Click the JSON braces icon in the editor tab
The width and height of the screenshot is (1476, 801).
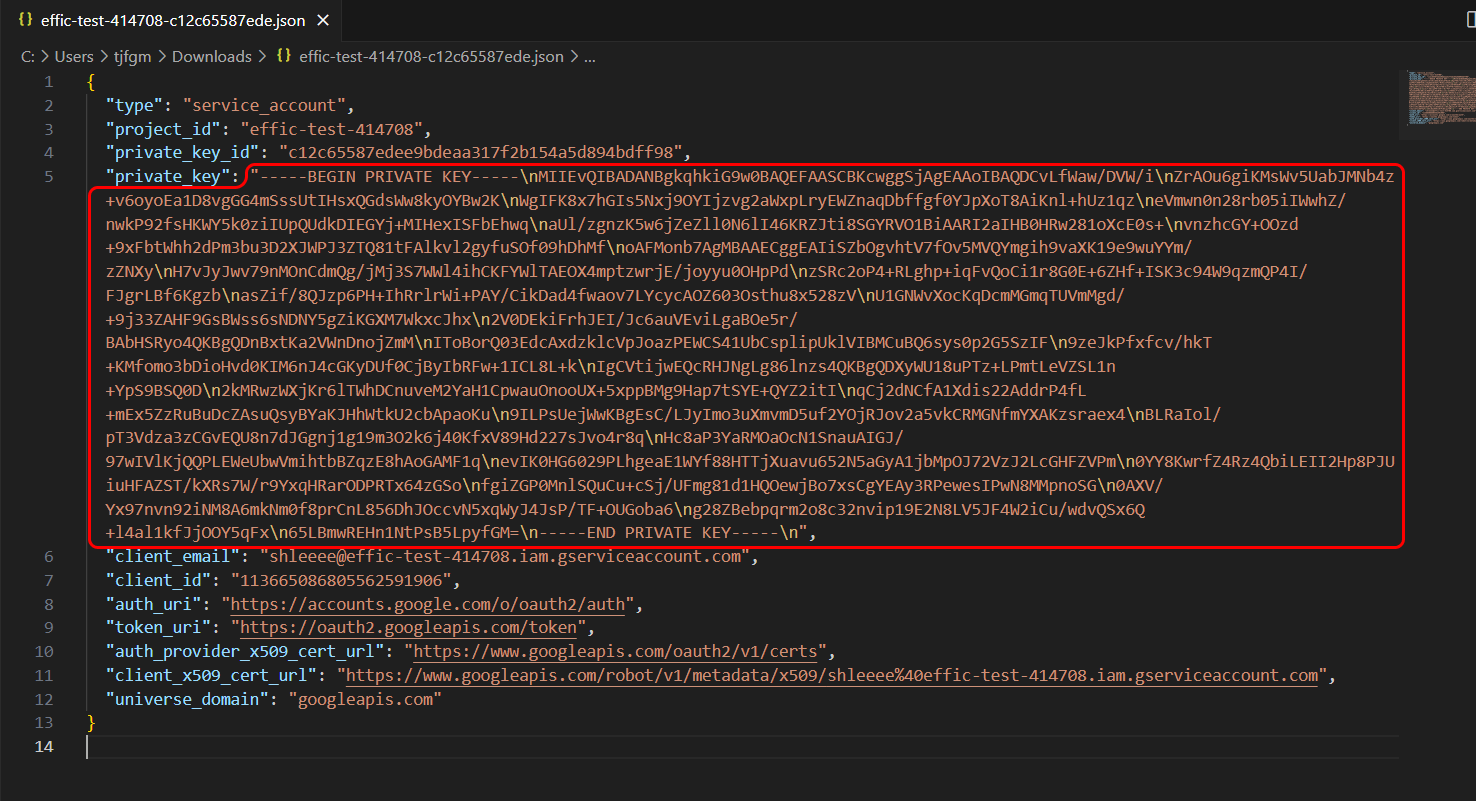[23, 20]
